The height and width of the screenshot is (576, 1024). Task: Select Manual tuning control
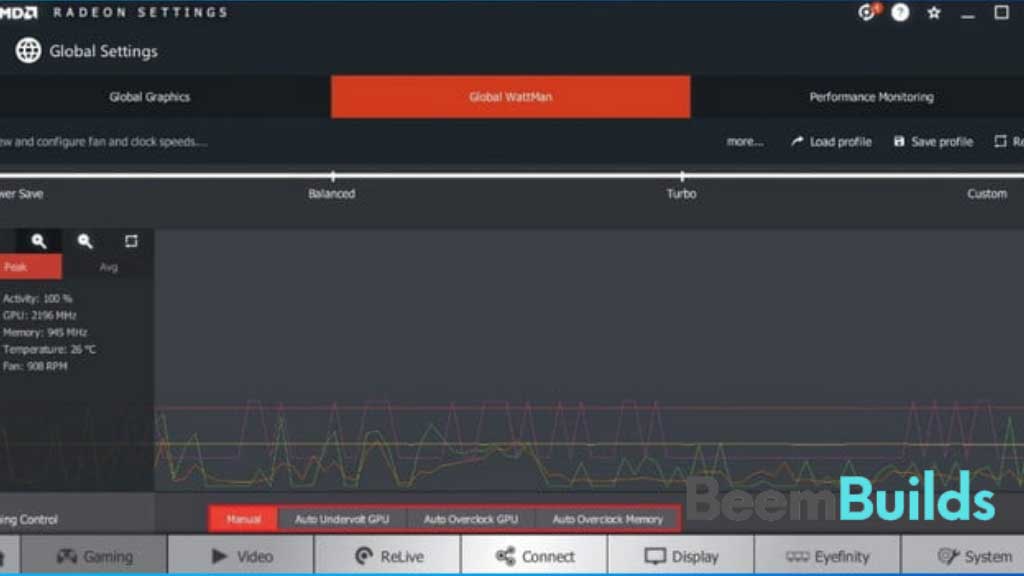coord(244,519)
